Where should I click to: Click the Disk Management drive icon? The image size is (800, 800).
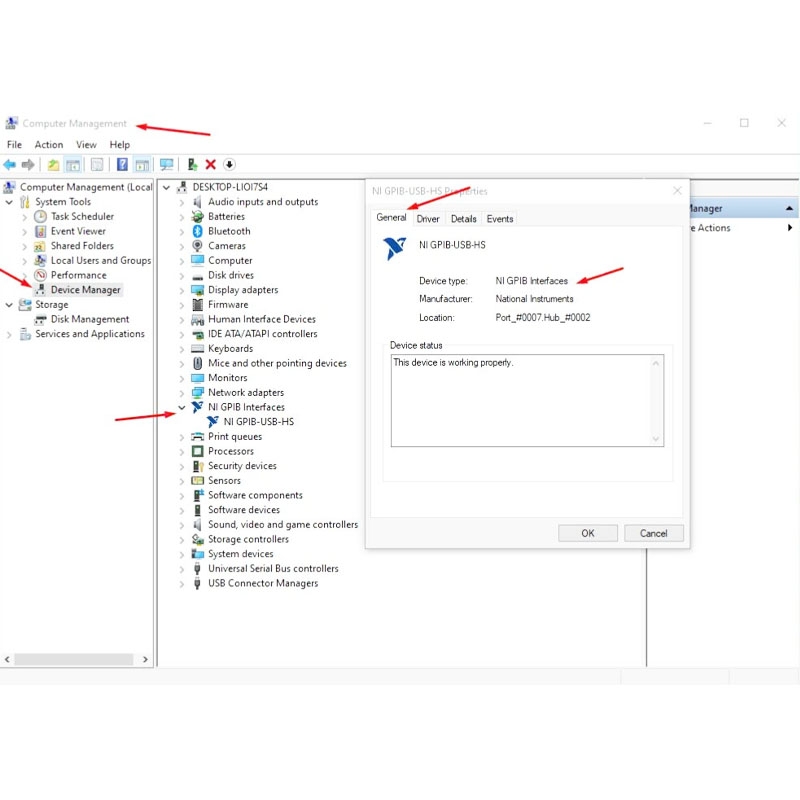click(x=40, y=319)
